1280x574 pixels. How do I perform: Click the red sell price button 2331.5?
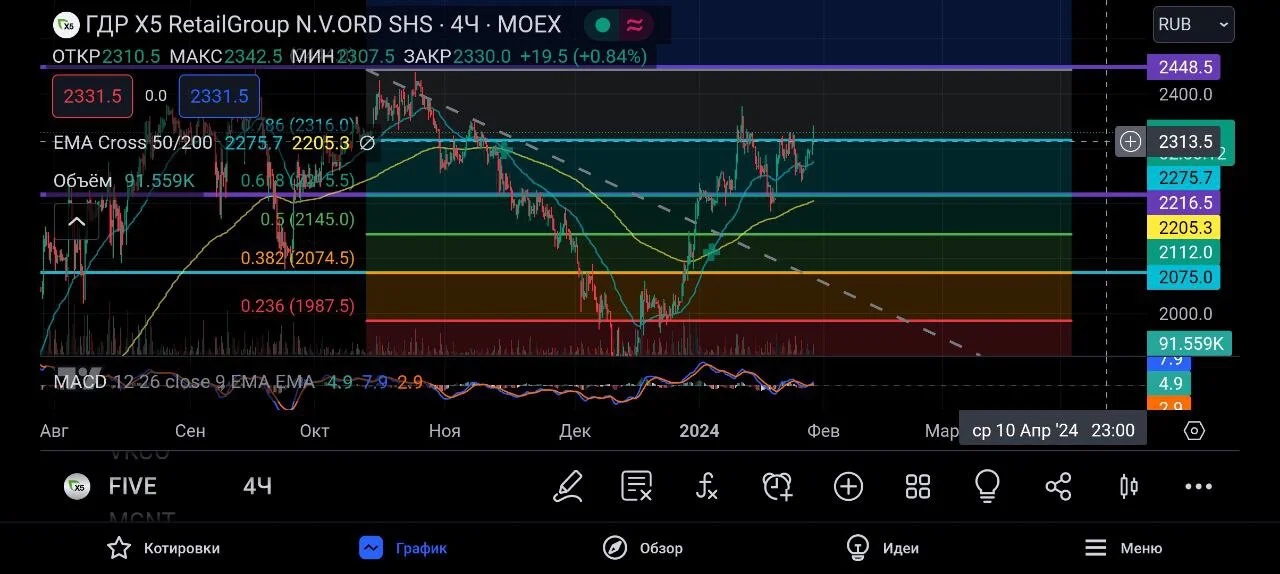[x=92, y=96]
